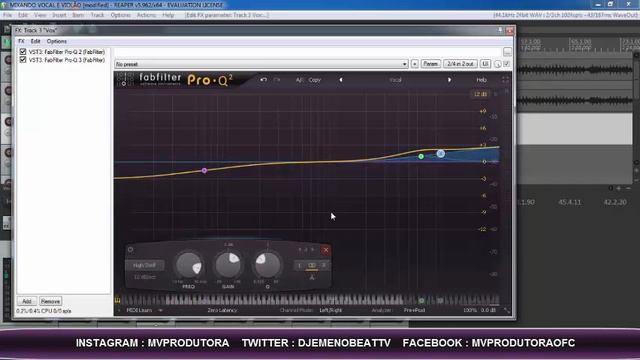Select the green EQ band node
640x360 pixels.
pos(421,156)
